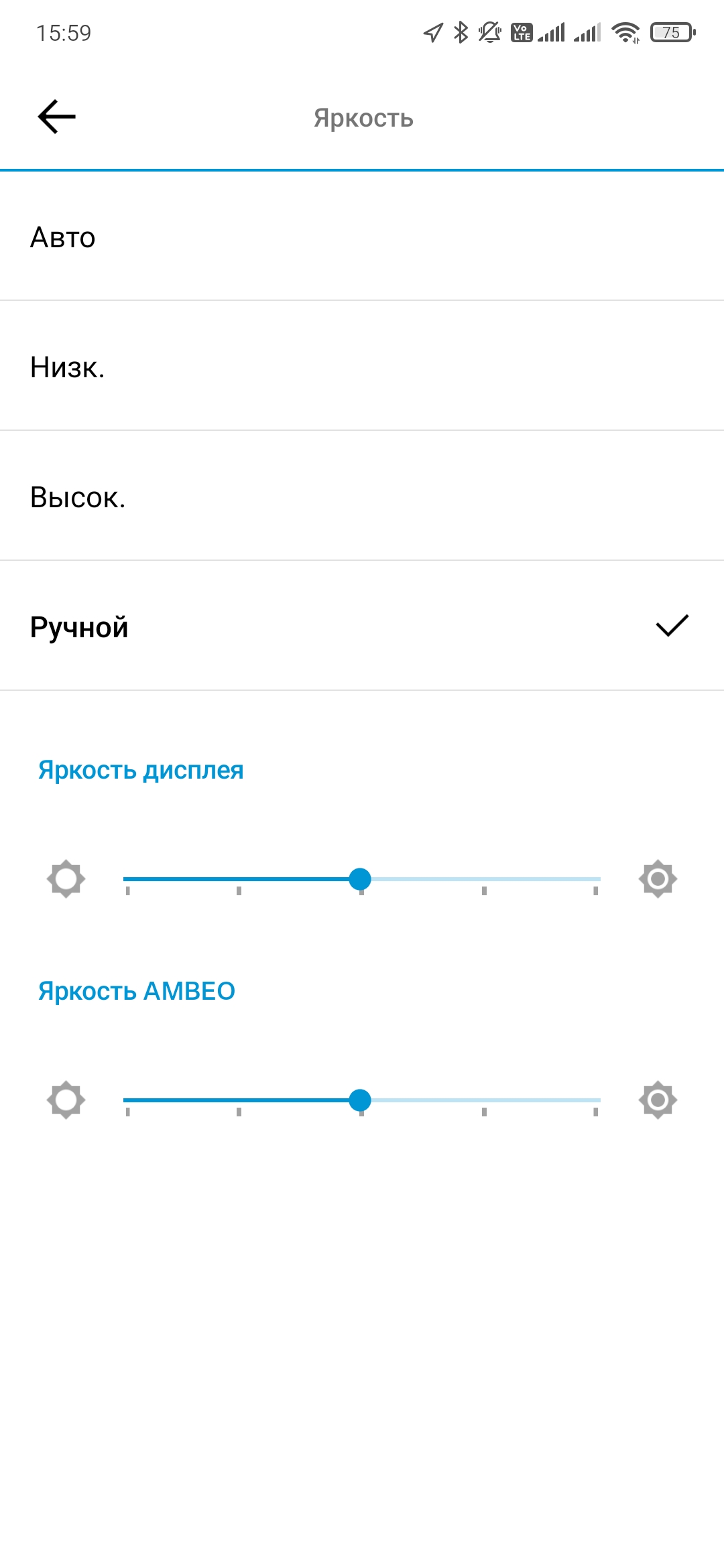Viewport: 724px width, 1568px height.
Task: Set display brightness slider to maximum tick
Action: click(595, 879)
